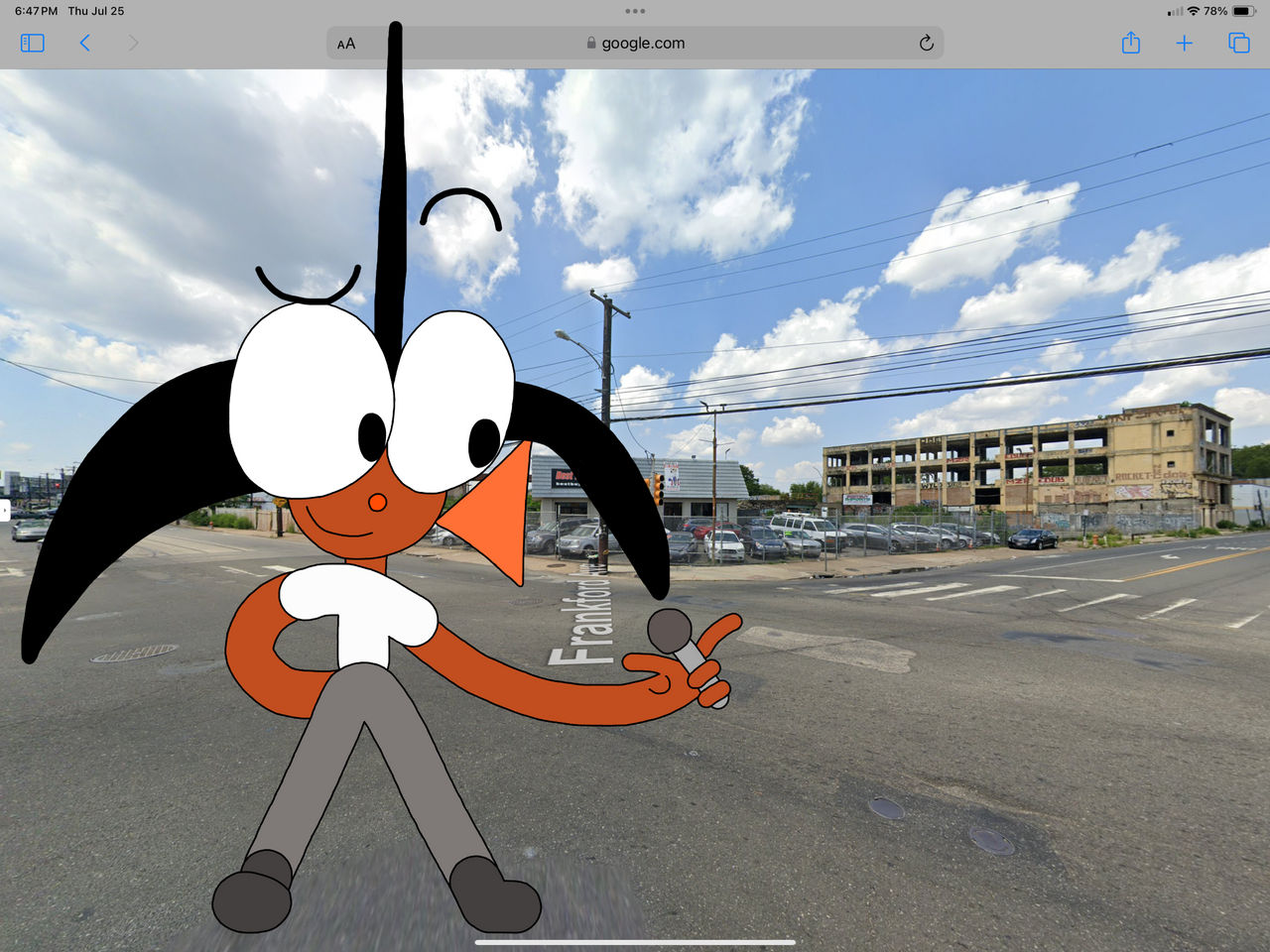Tap the forward navigation arrow
1270x952 pixels.
coord(133,43)
